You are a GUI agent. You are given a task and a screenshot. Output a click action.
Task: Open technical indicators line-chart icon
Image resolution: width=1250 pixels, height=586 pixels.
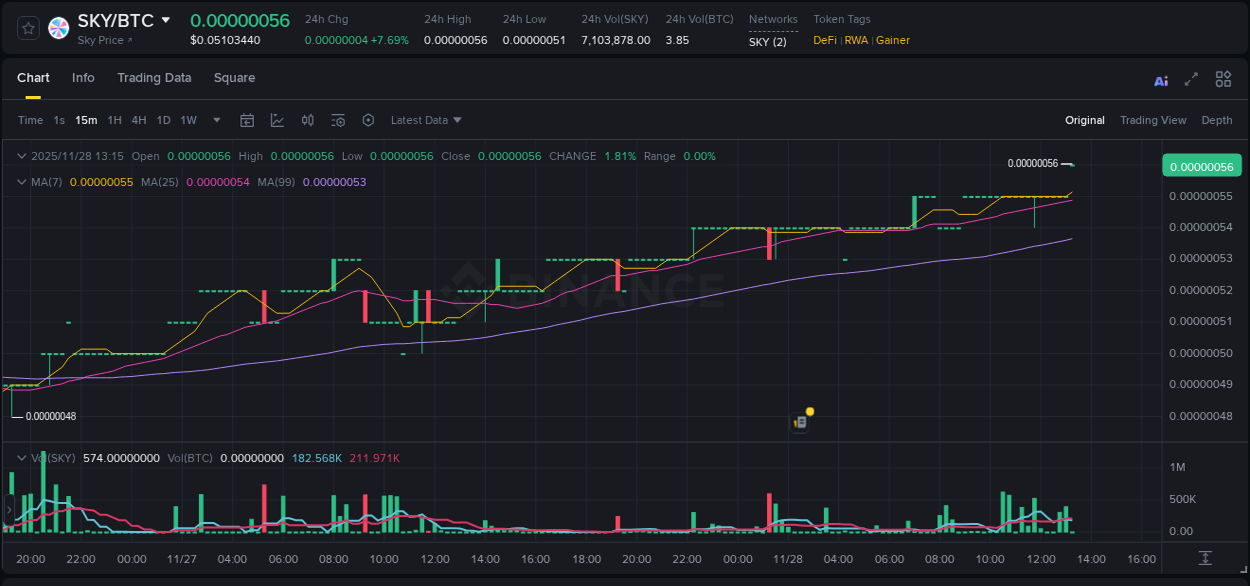tap(277, 120)
